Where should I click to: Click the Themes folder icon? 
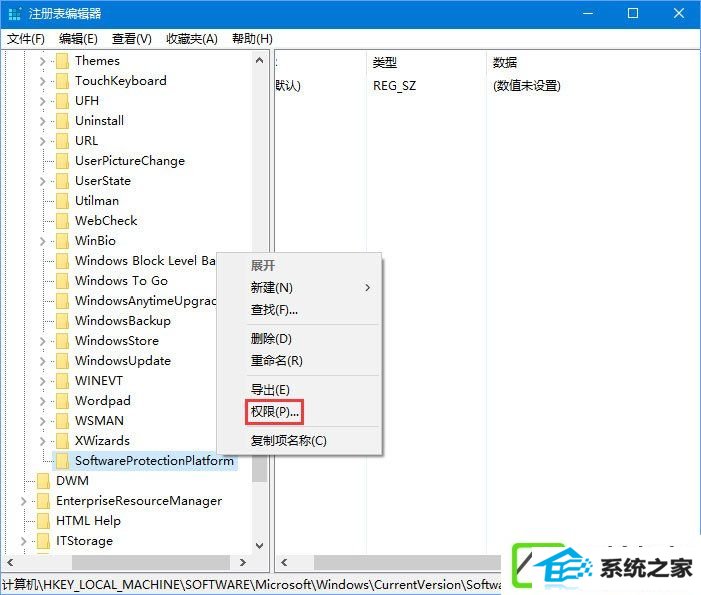click(x=62, y=61)
